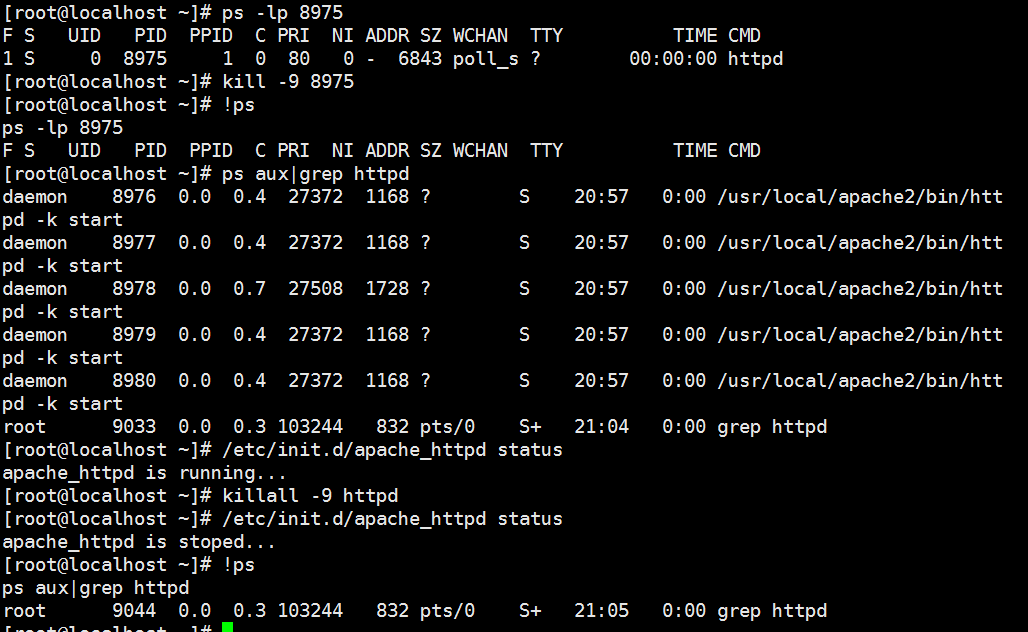Click the first '/etc/init.d/apache_httpd status' command

[x=392, y=450]
